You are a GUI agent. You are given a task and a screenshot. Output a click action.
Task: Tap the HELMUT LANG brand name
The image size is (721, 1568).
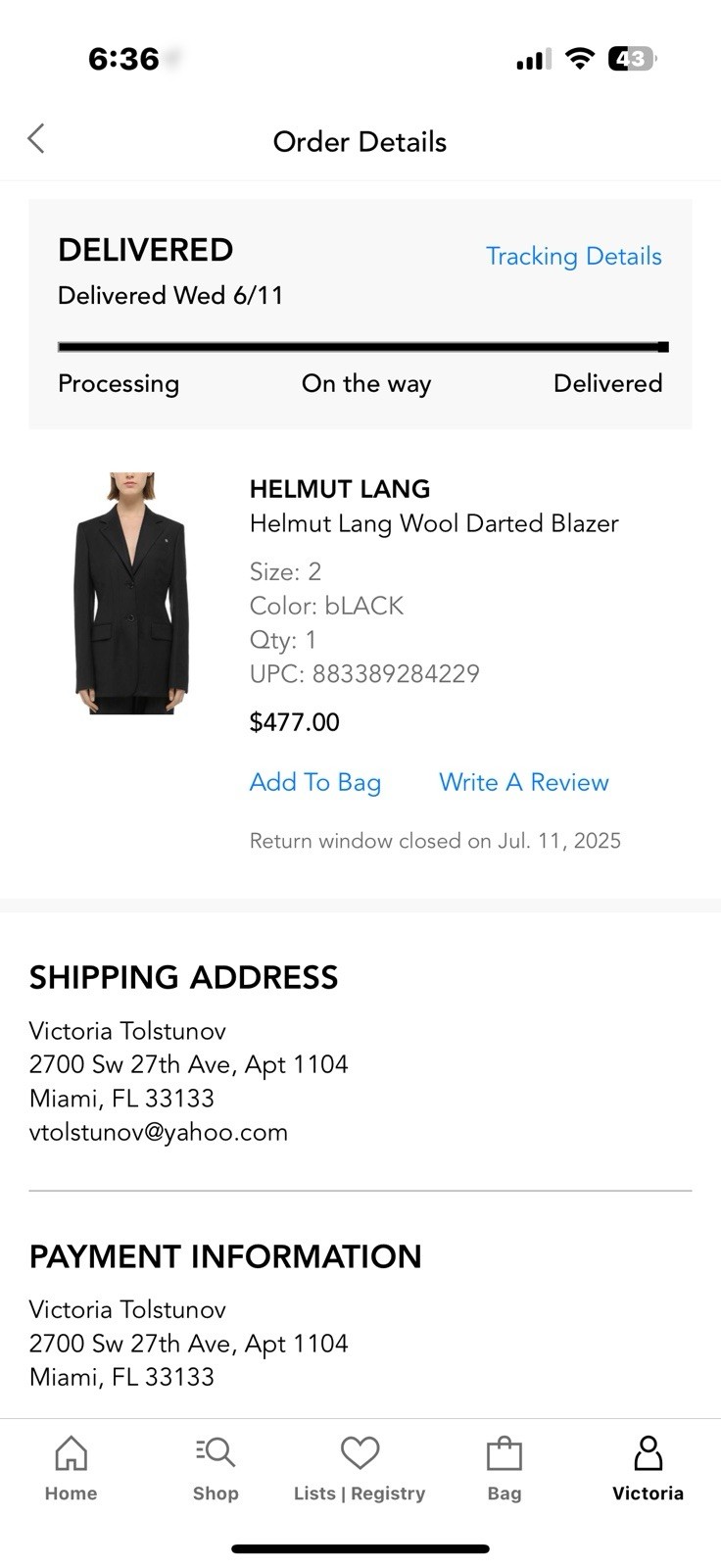tap(340, 489)
